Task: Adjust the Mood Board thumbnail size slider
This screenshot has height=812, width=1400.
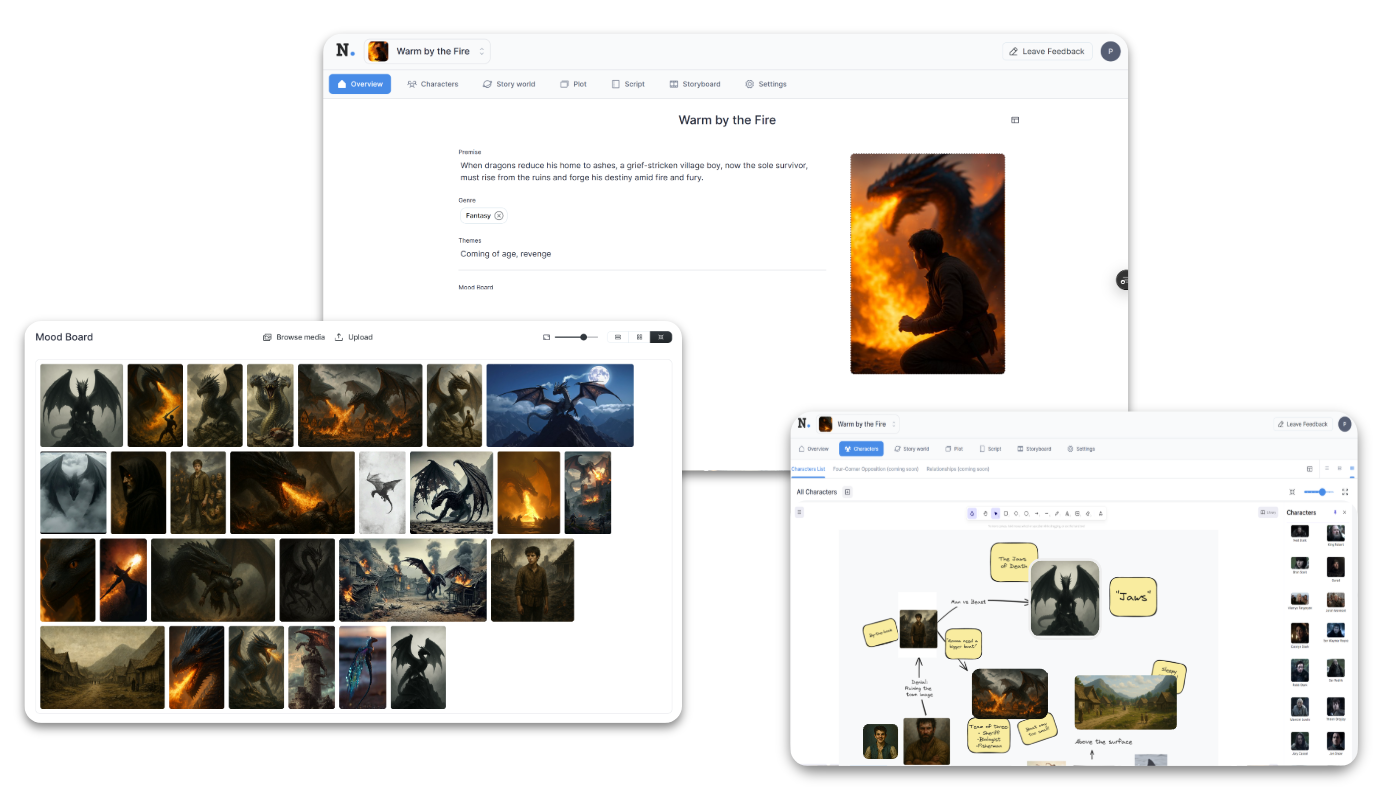Action: (x=582, y=337)
